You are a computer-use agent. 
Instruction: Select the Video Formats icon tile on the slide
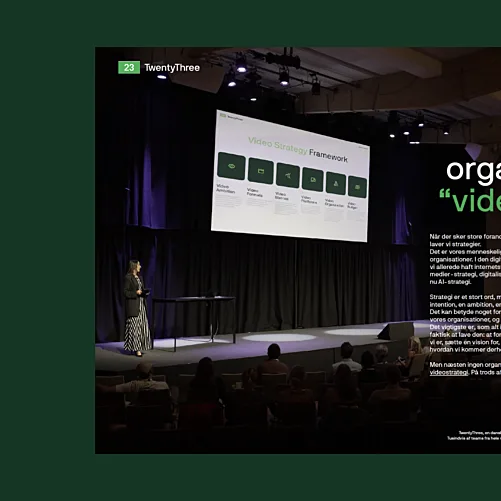click(261, 171)
